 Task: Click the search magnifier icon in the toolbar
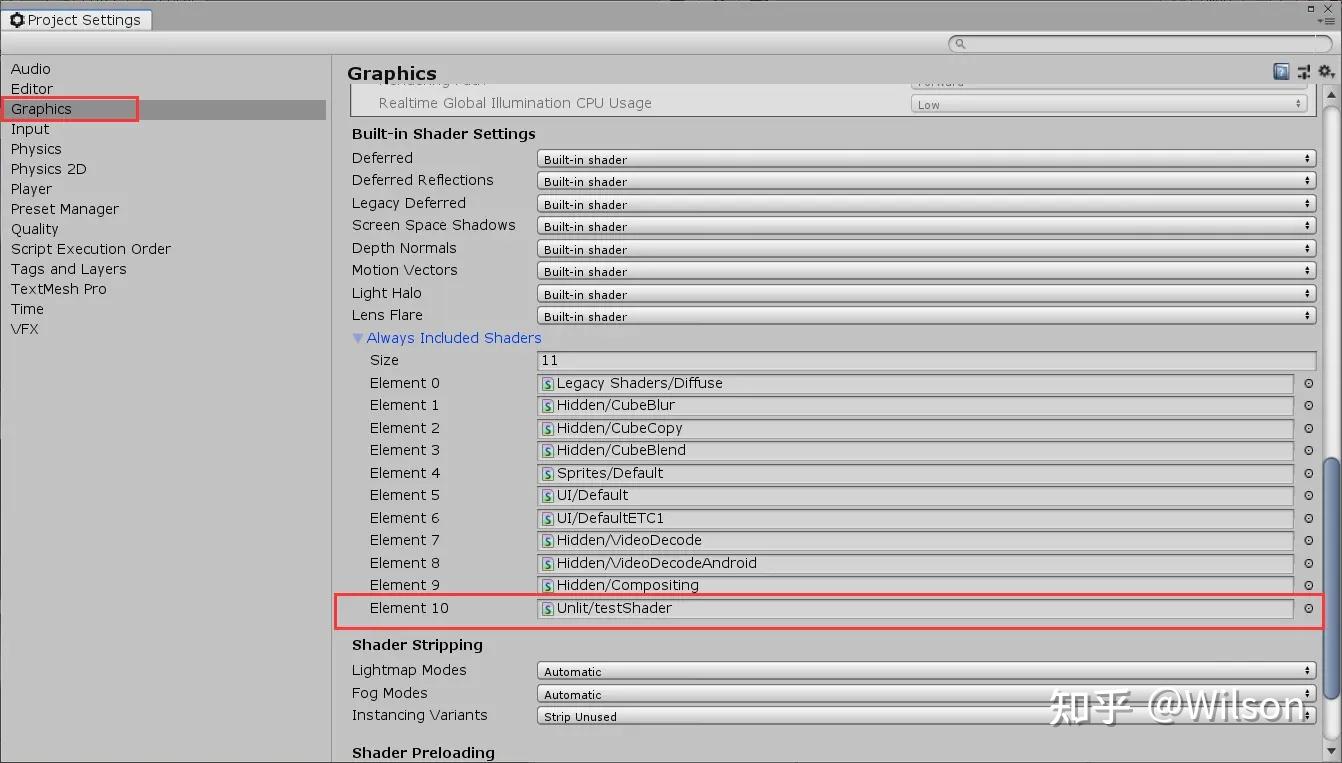[x=961, y=44]
